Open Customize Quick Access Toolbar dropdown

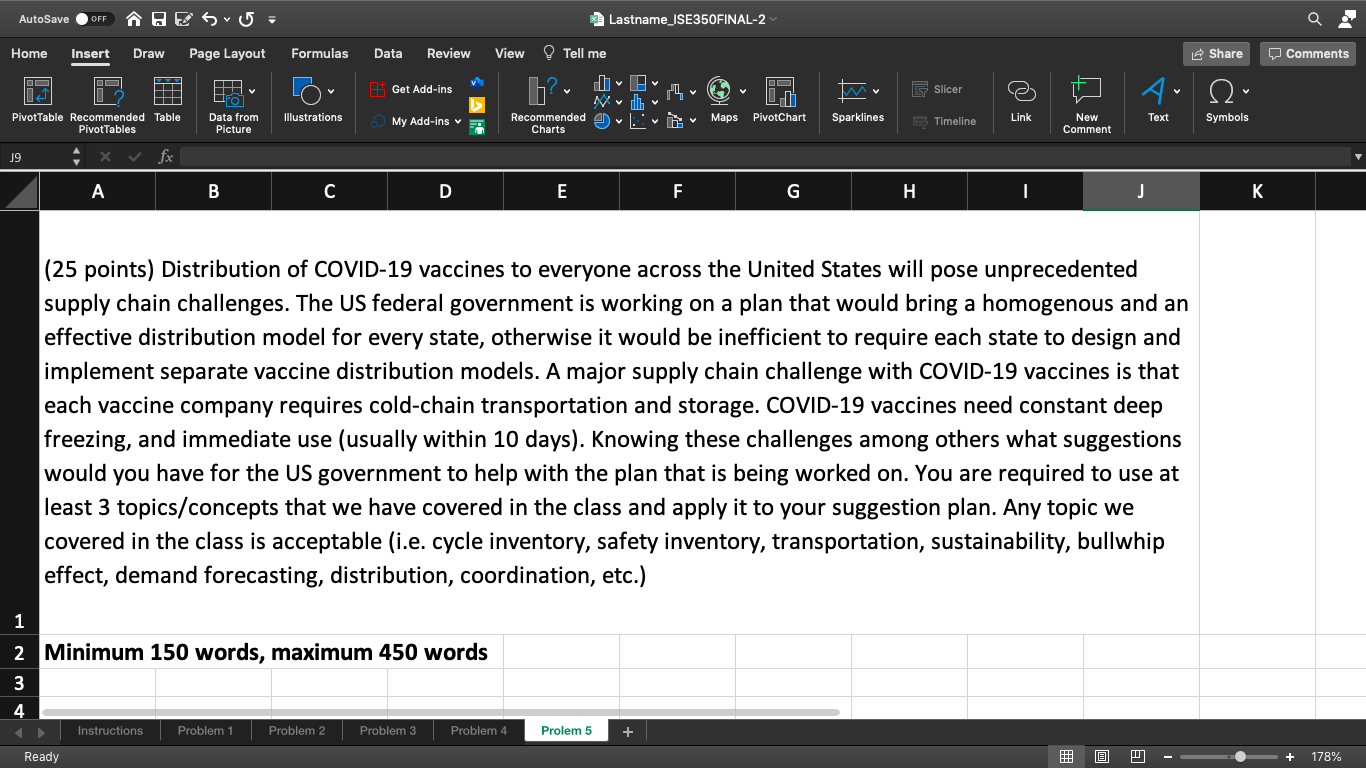tap(272, 19)
